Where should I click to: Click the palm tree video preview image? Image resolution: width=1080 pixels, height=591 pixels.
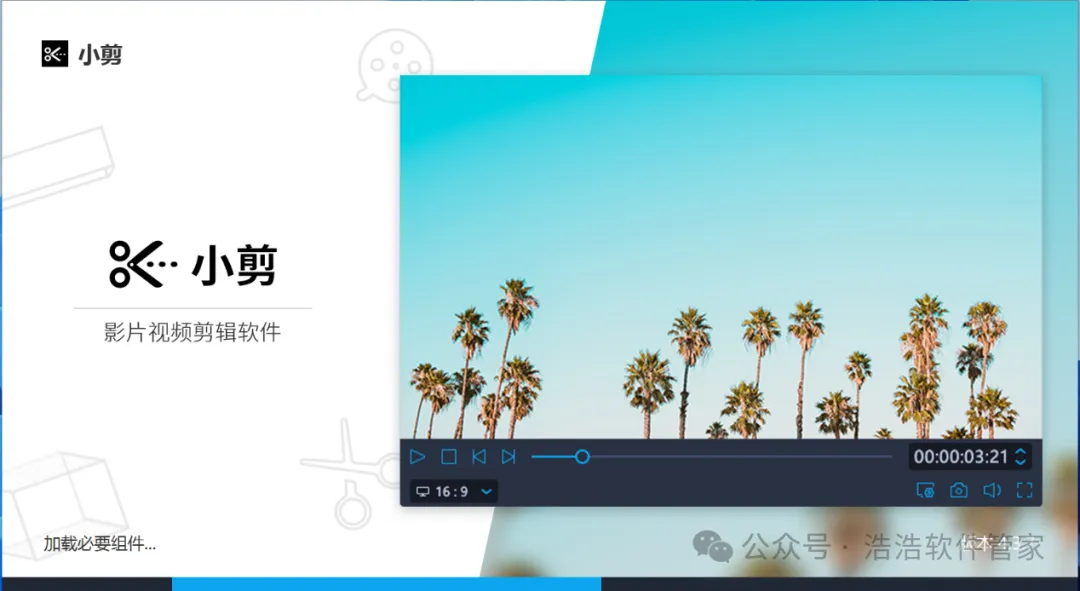coord(720,256)
